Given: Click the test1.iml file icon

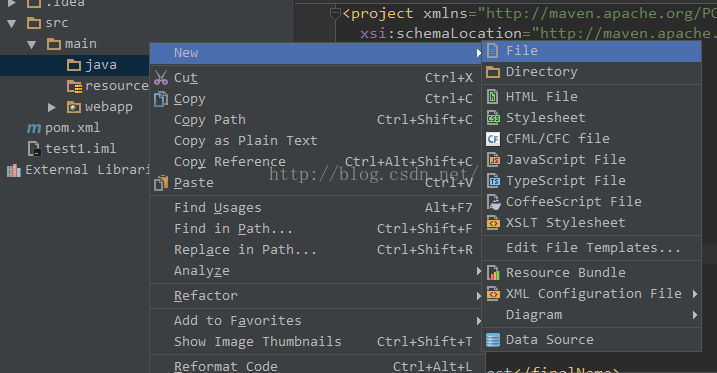Looking at the screenshot, I should [x=34, y=149].
